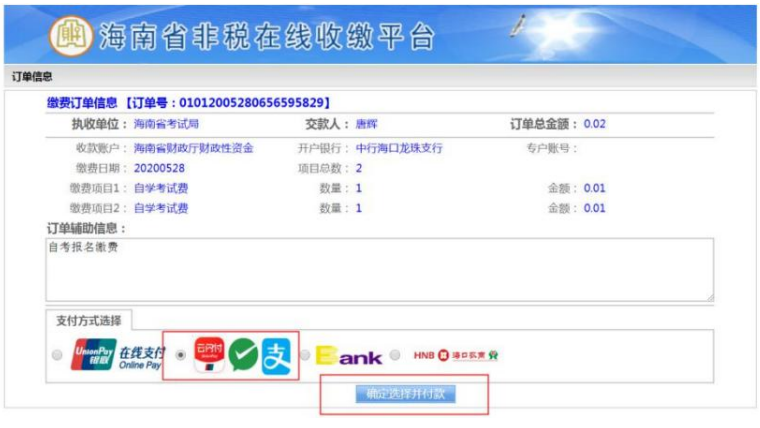Click the HNB Haikou bank logo

coord(456,356)
